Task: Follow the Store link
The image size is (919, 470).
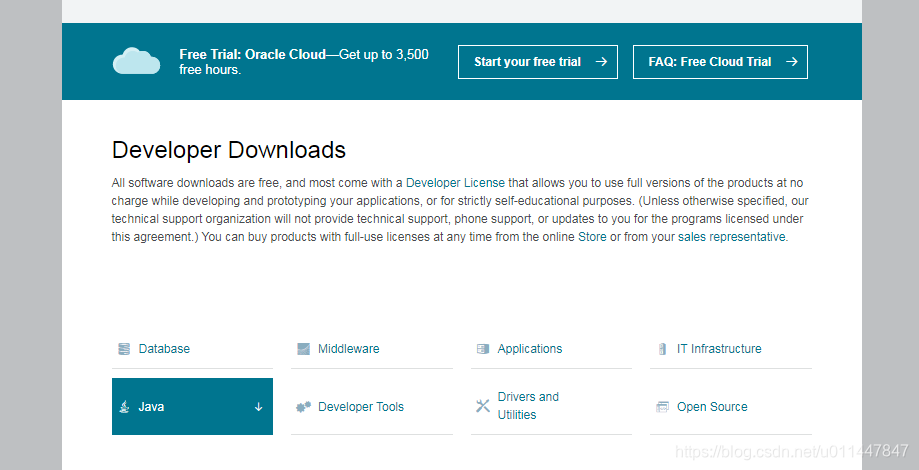Action: tap(592, 237)
